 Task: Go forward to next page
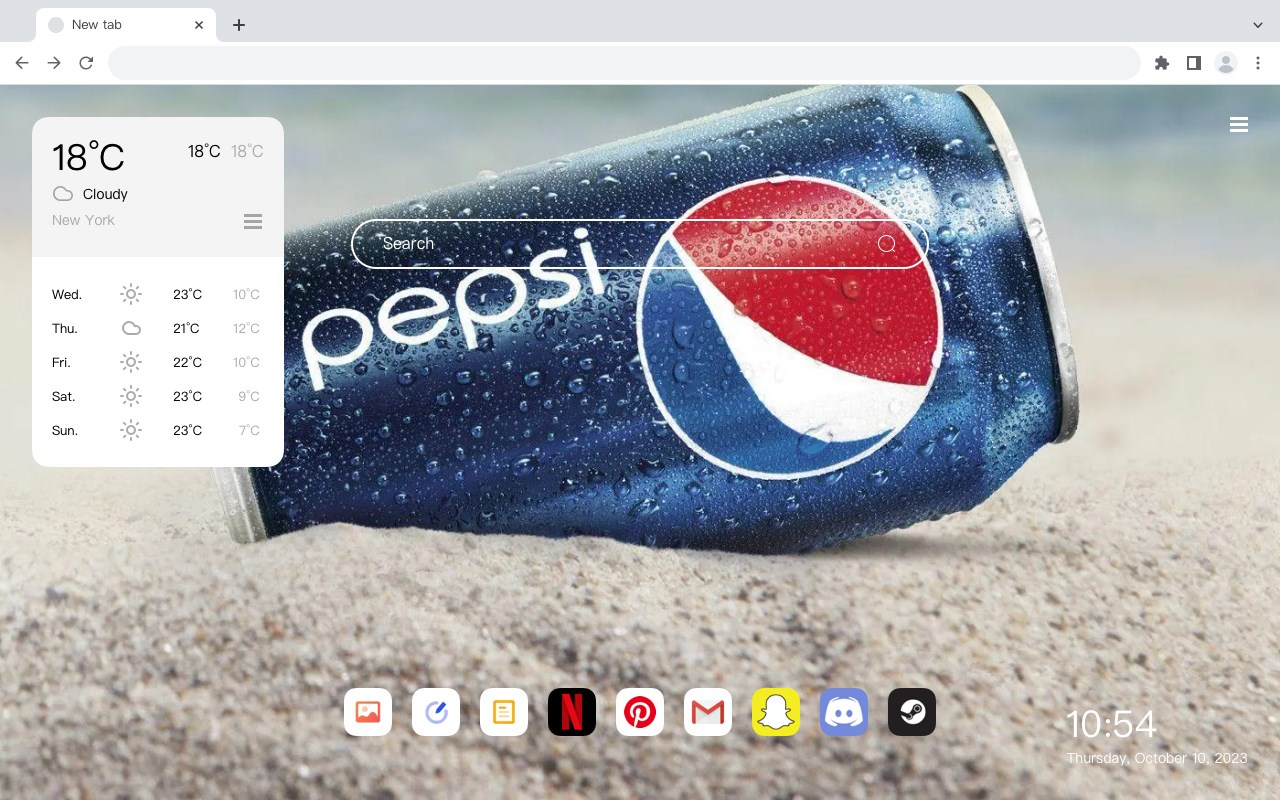pyautogui.click(x=54, y=63)
